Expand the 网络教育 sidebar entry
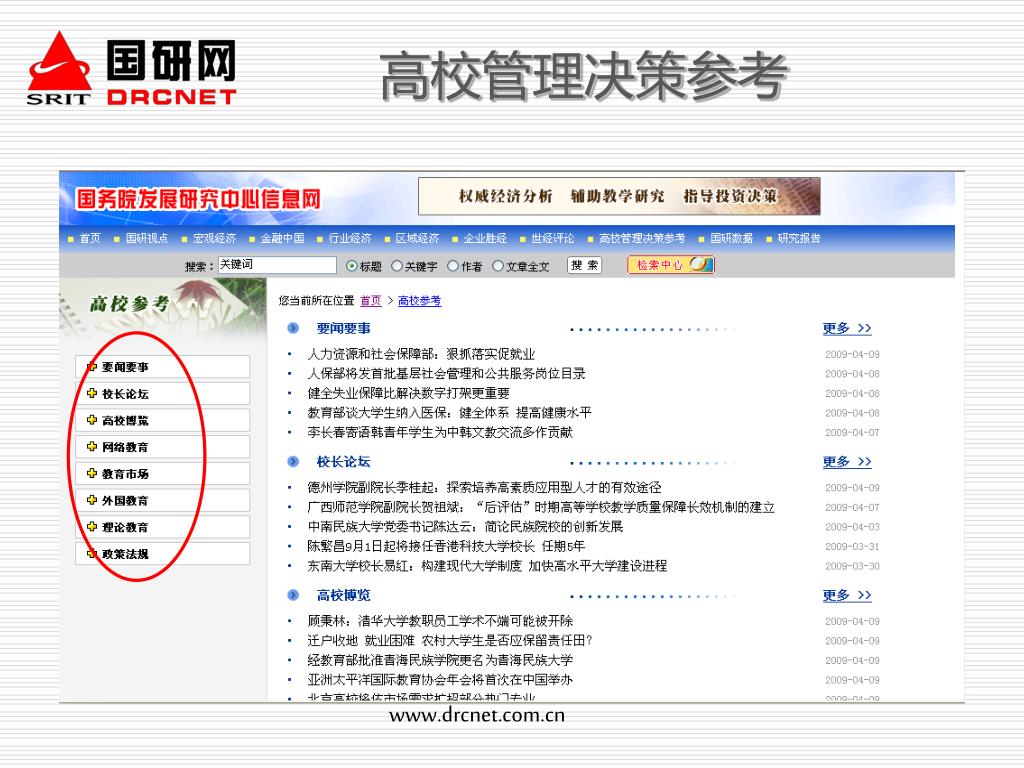This screenshot has height=768, width=1024. coord(163,447)
